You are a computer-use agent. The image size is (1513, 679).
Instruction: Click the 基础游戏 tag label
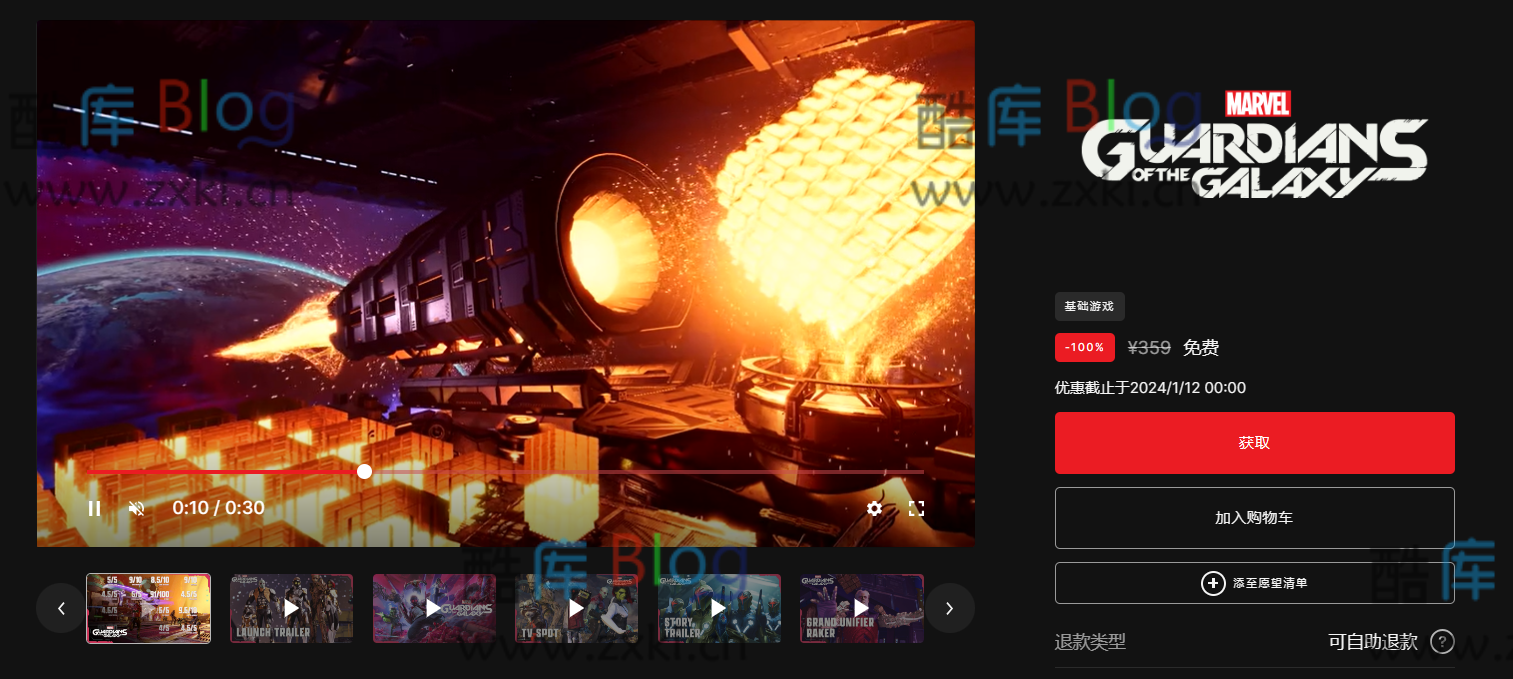click(1089, 307)
